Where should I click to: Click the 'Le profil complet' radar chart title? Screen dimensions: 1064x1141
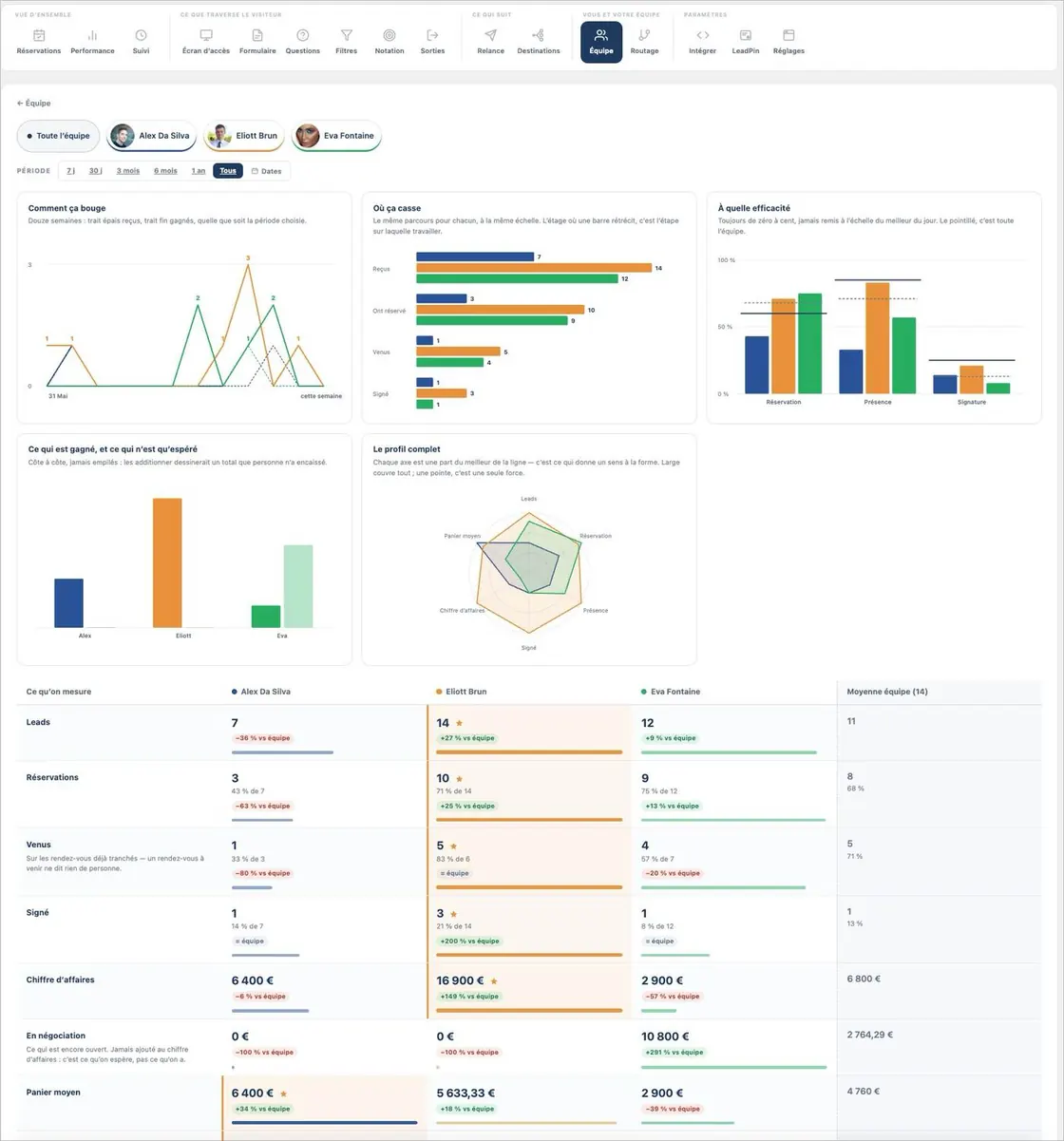407,449
